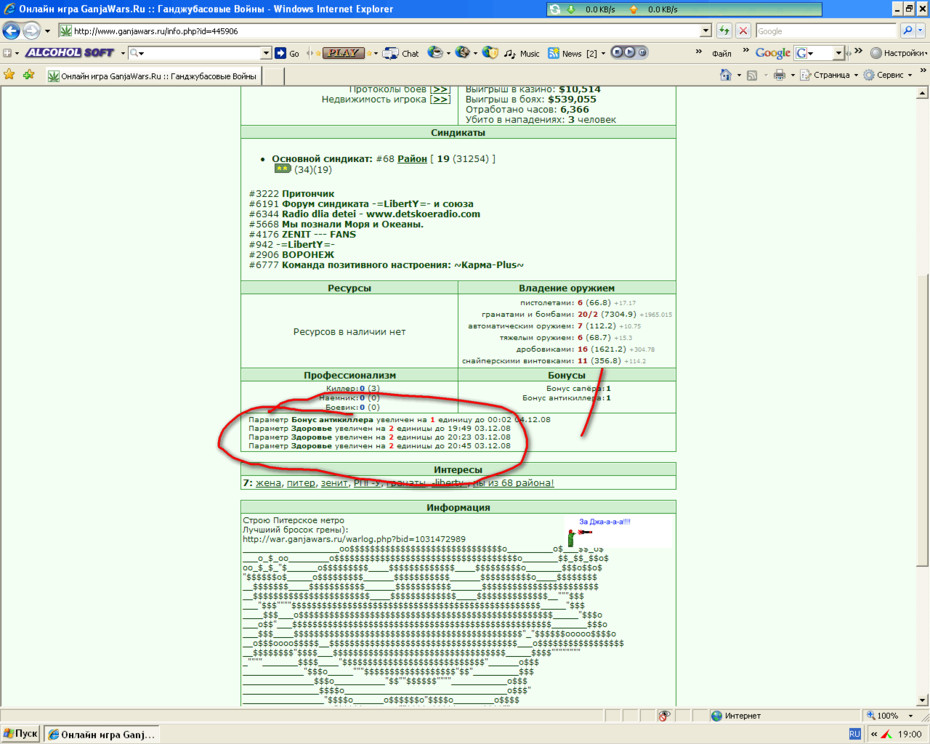Click the зенит interest link
Viewport: 930px width, 744px height.
(x=334, y=483)
